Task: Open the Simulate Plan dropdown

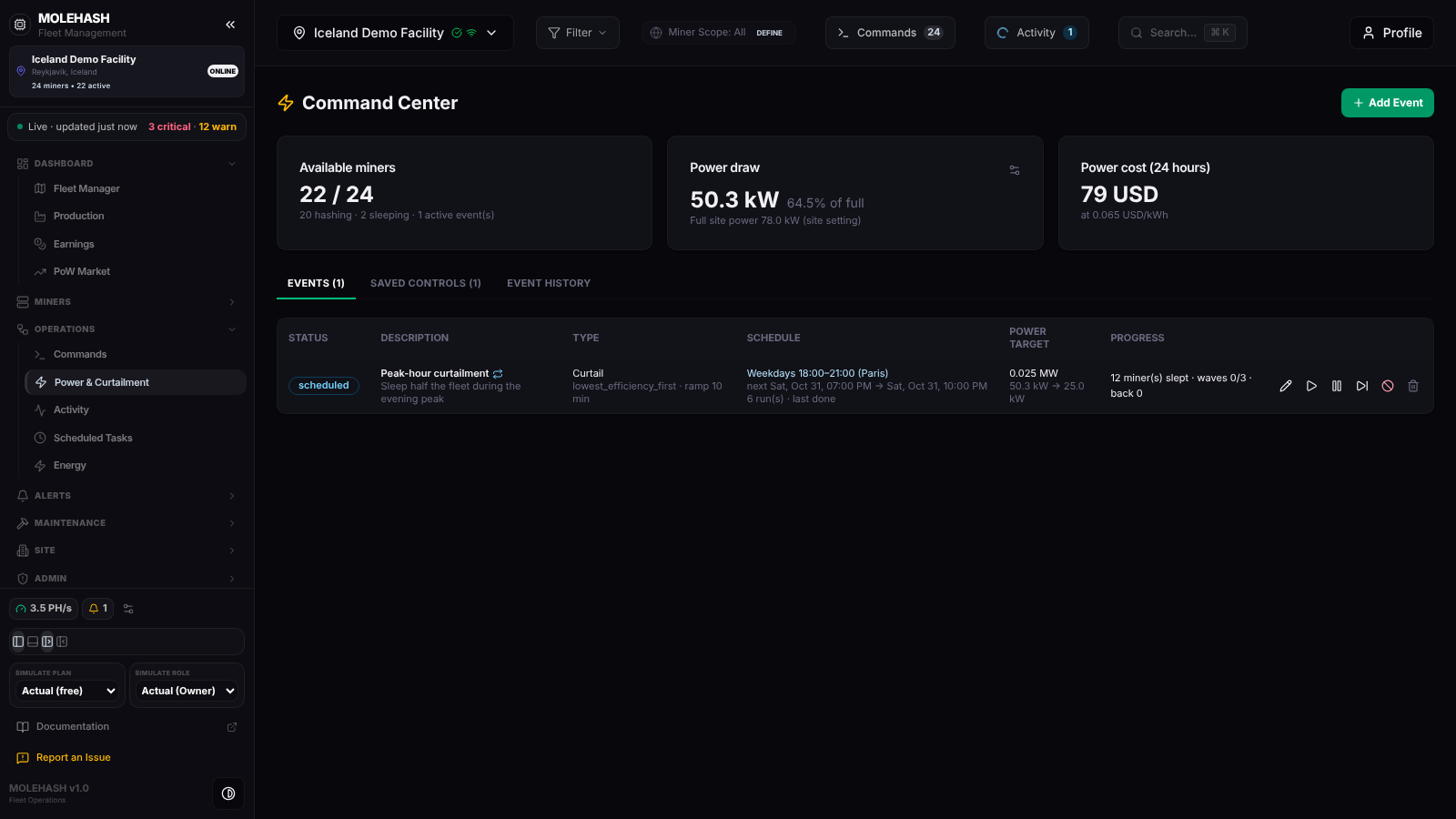Action: tap(68, 691)
